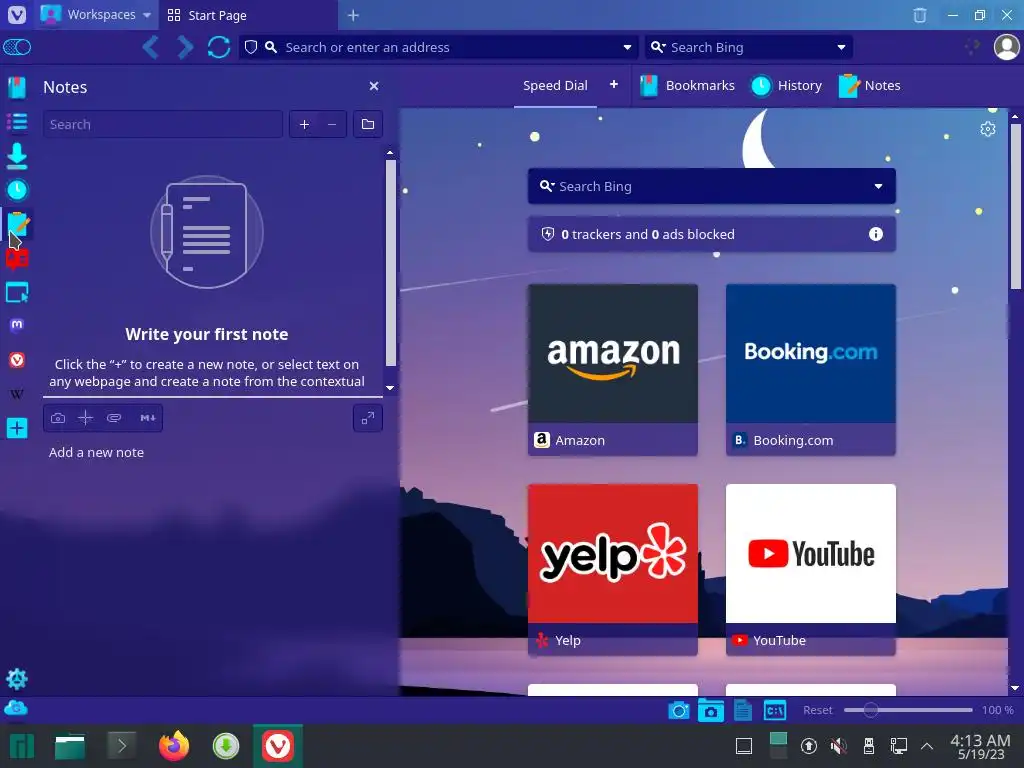1024x768 pixels.
Task: Open the Window panel icon
Action: pos(17,293)
